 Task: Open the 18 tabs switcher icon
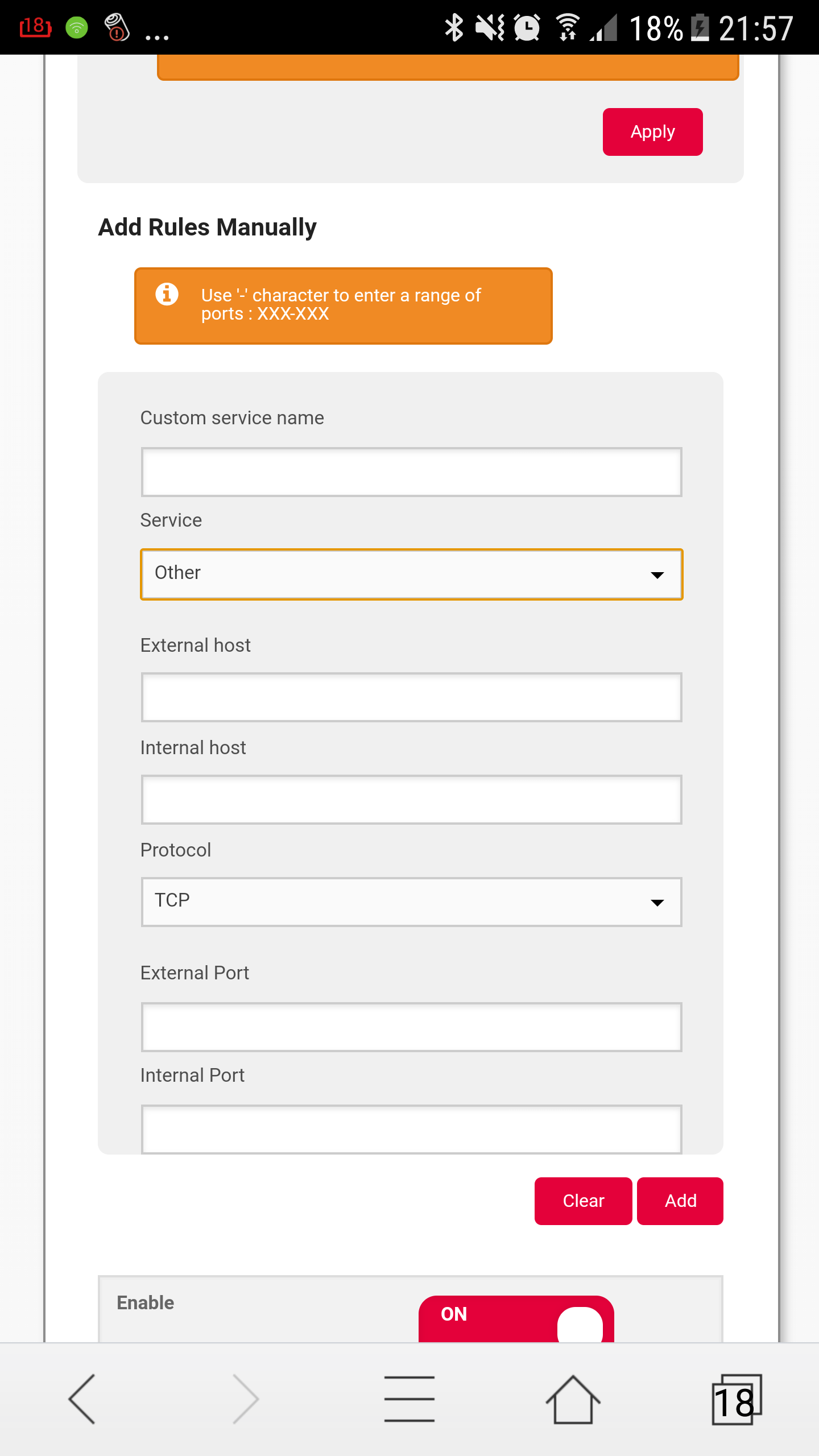click(x=737, y=1399)
